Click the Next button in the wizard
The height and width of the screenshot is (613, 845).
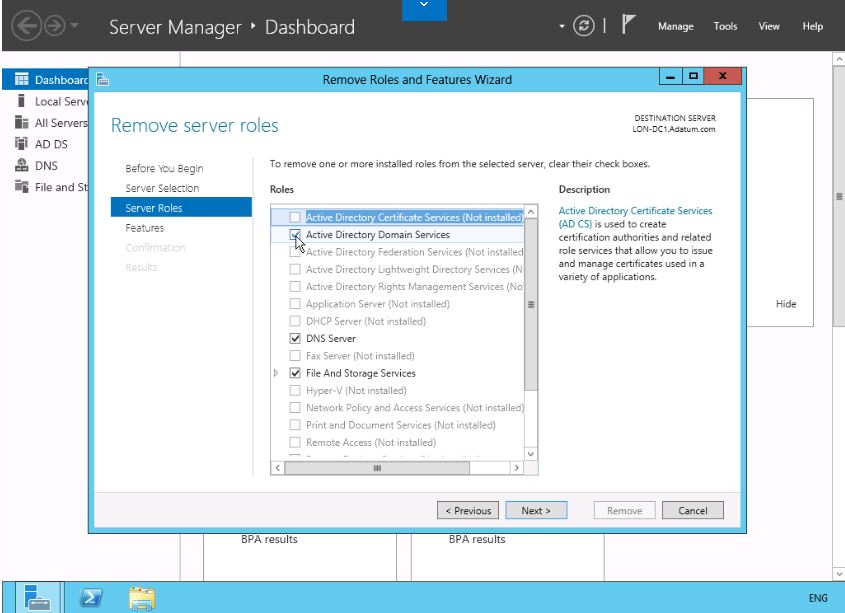[x=536, y=511]
